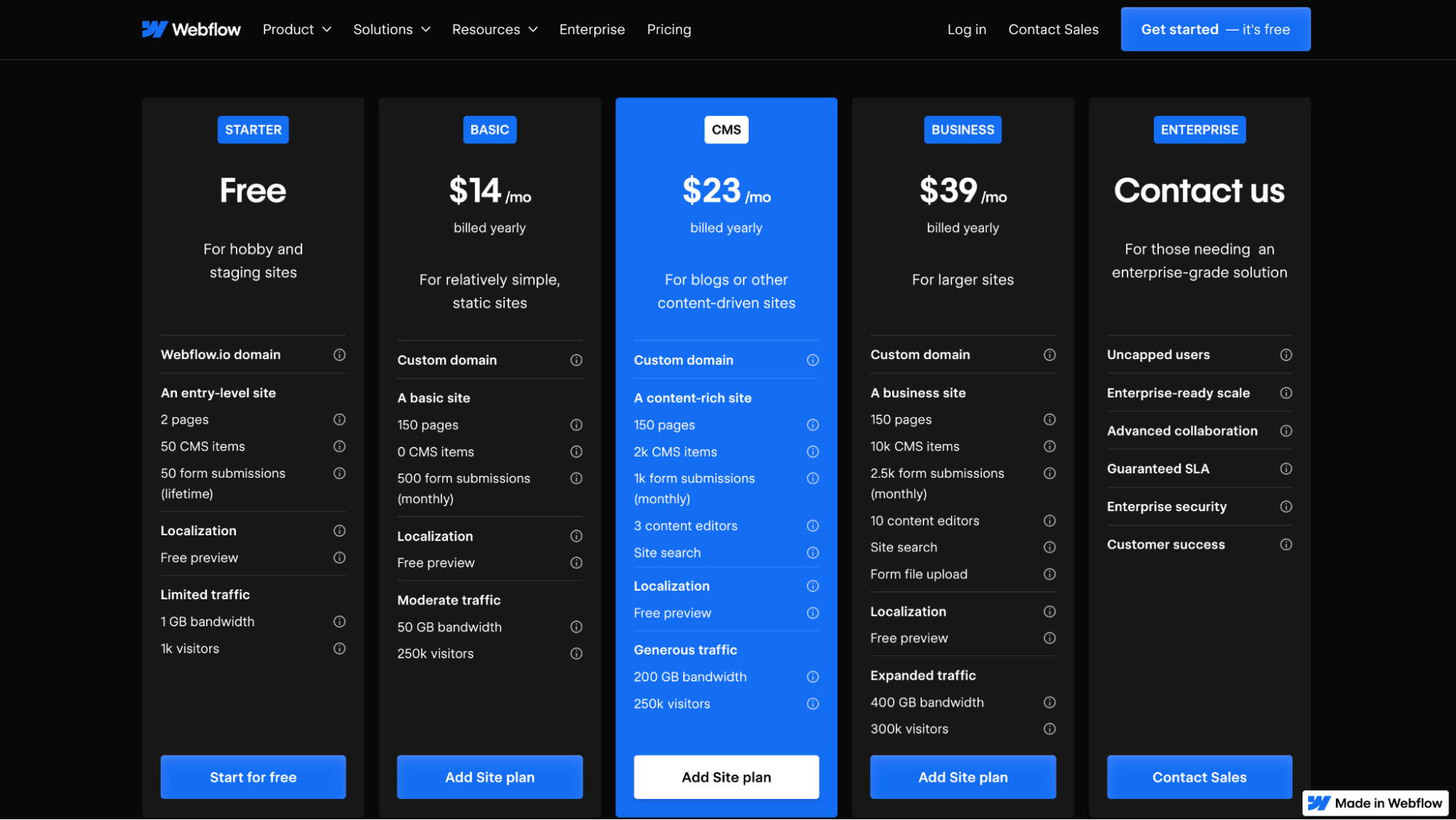
Task: Click Start for free button
Action: pyautogui.click(x=253, y=777)
